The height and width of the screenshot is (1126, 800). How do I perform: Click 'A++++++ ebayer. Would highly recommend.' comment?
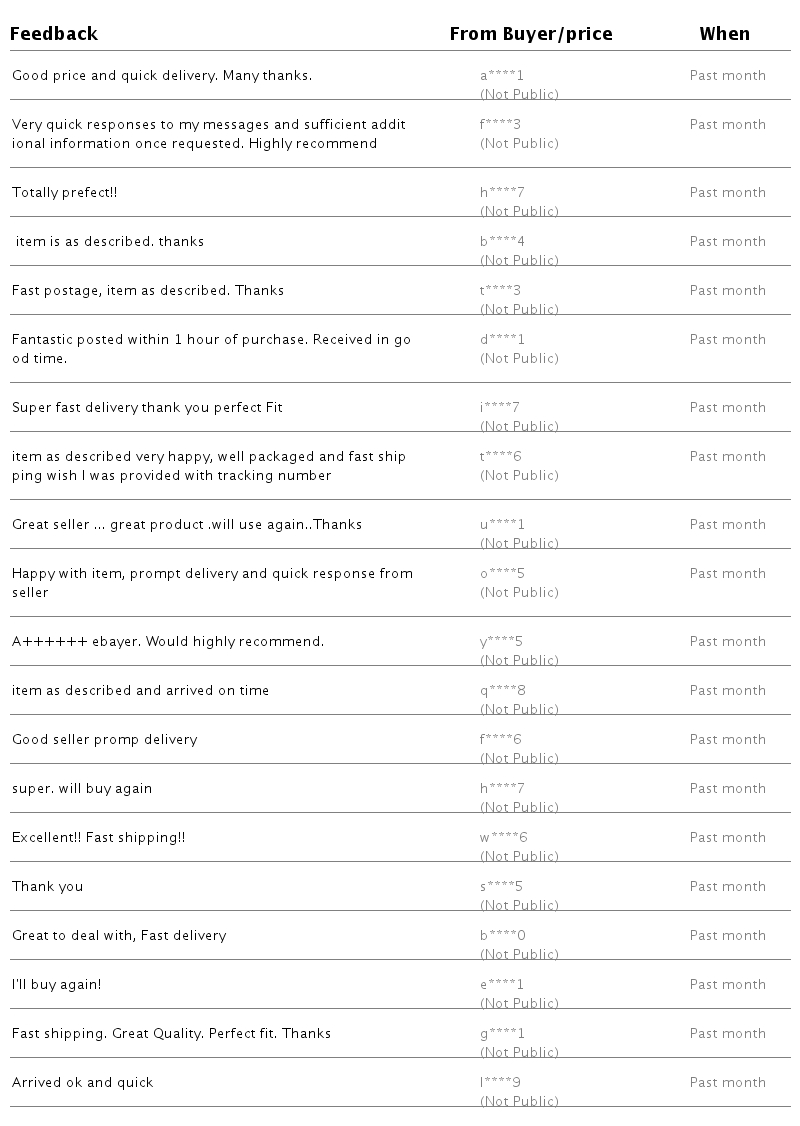click(x=168, y=642)
